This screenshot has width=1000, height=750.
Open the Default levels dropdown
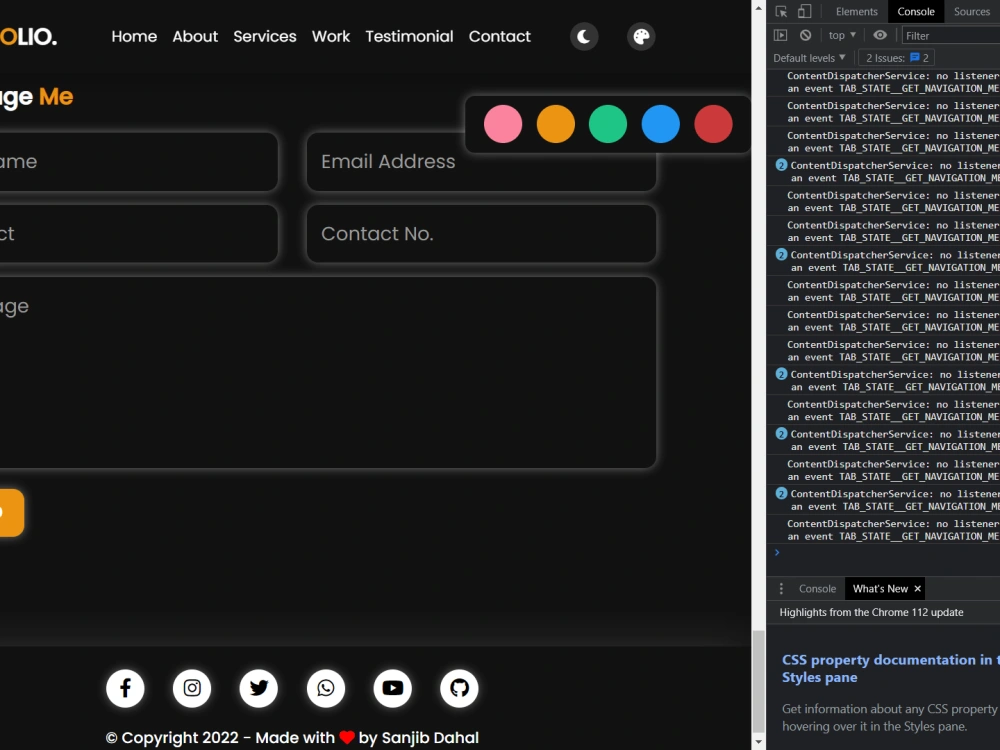pos(809,58)
